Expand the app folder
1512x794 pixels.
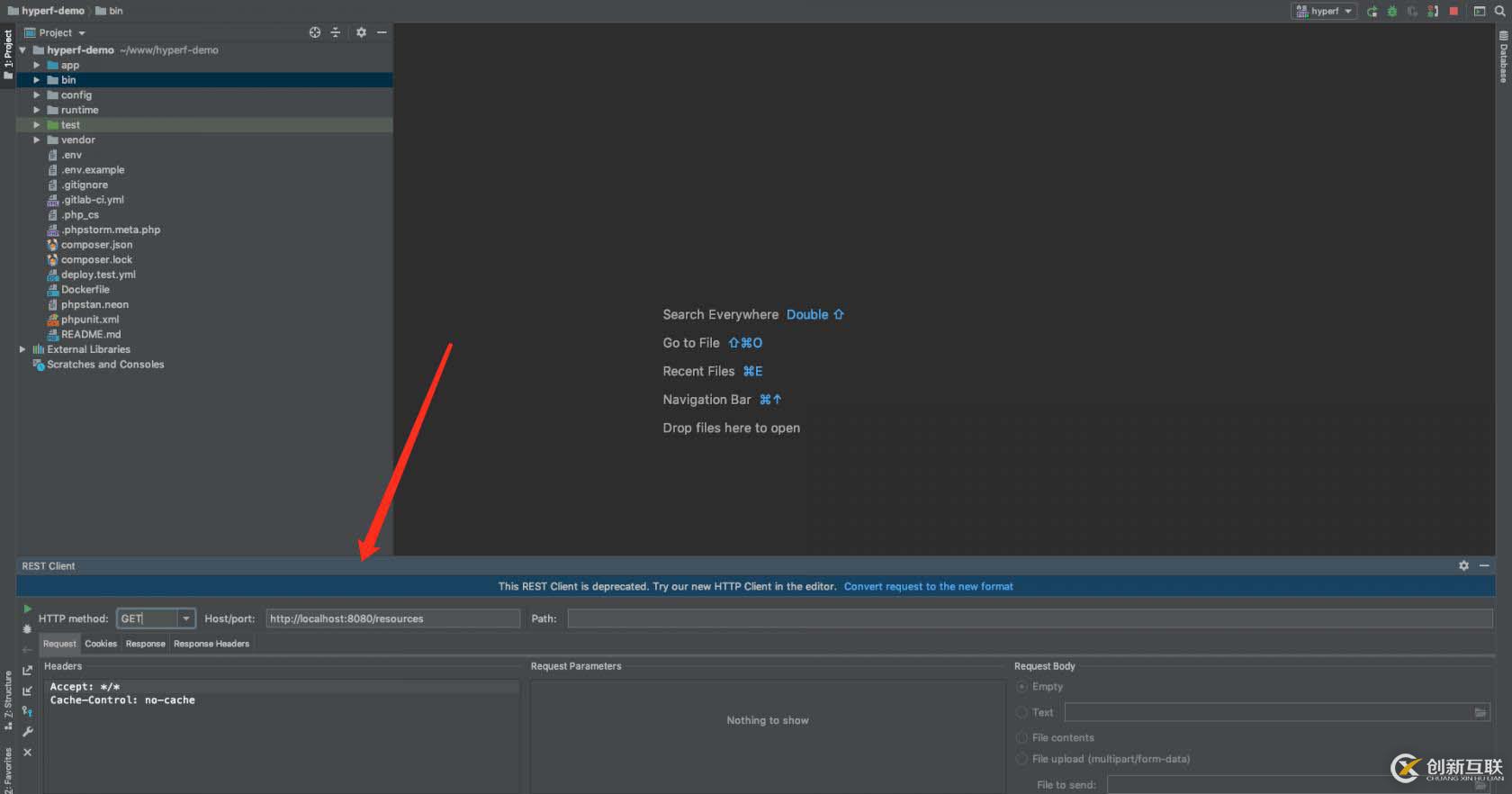point(37,66)
